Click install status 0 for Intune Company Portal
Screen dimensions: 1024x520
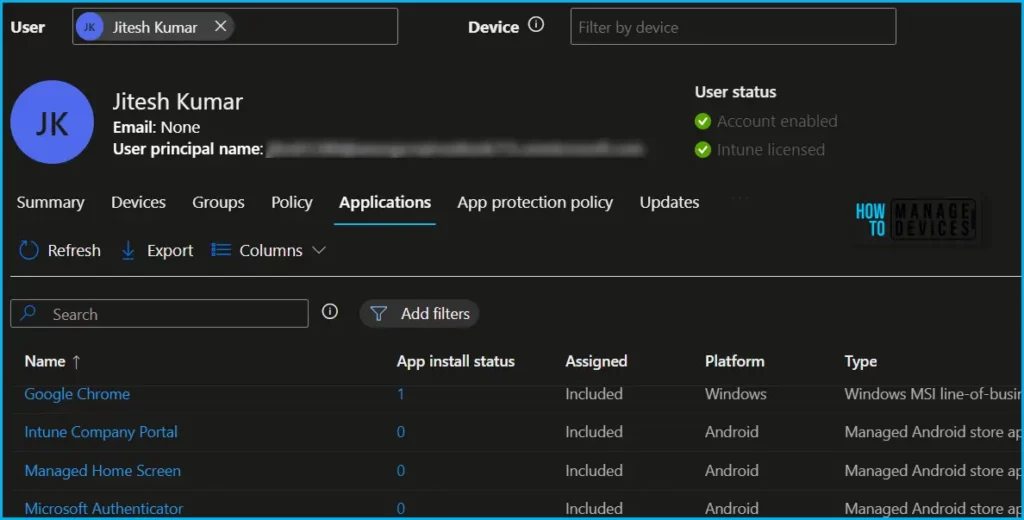(401, 432)
